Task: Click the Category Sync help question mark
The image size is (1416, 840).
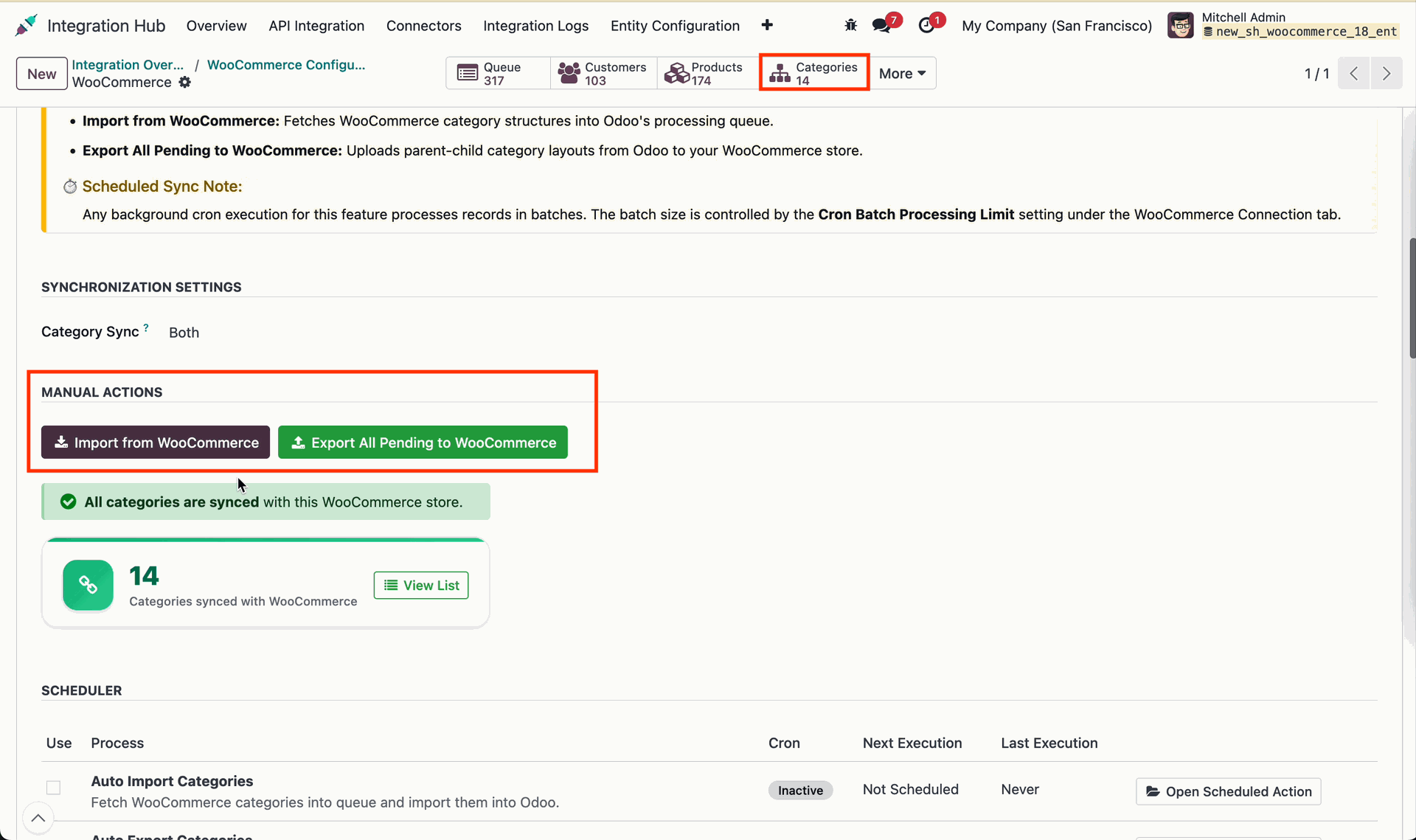Action: pos(146,327)
